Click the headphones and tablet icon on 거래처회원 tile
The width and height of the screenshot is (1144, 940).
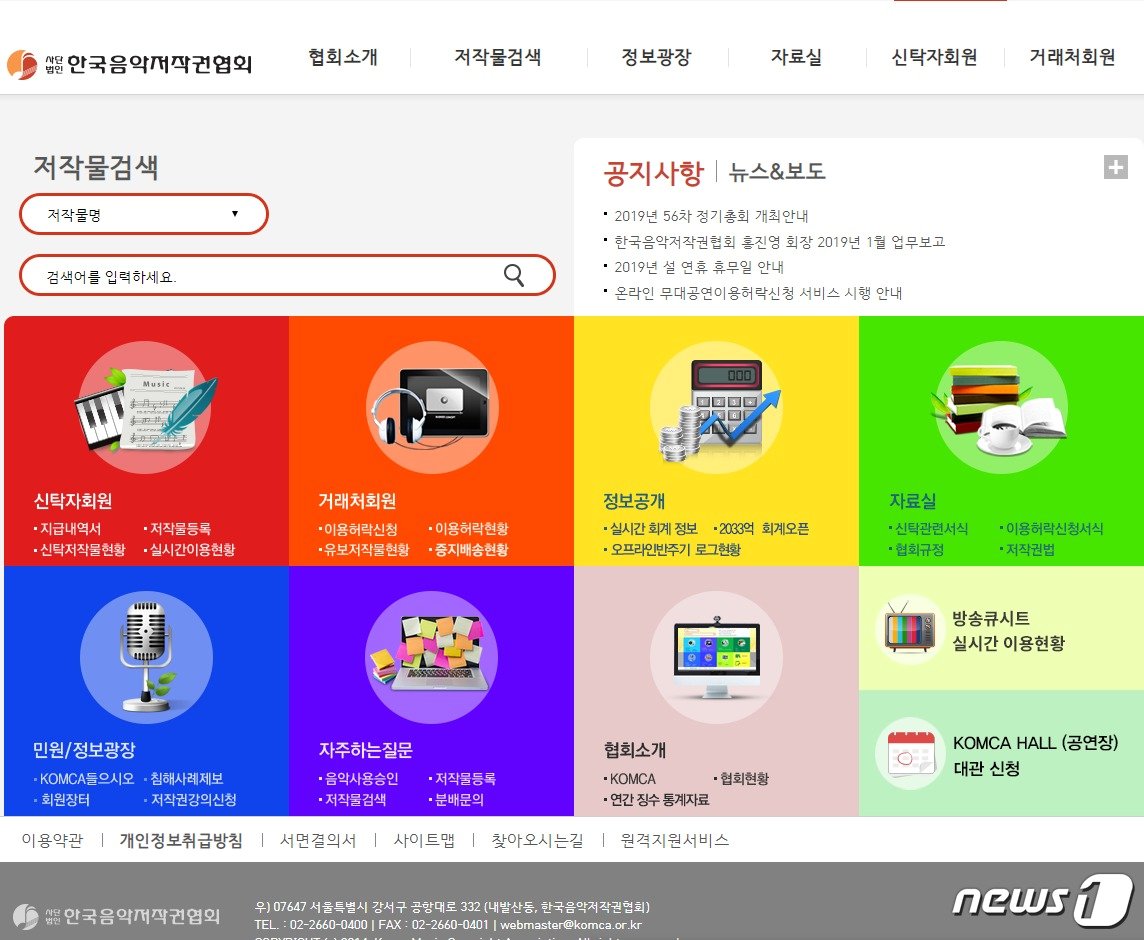(430, 405)
